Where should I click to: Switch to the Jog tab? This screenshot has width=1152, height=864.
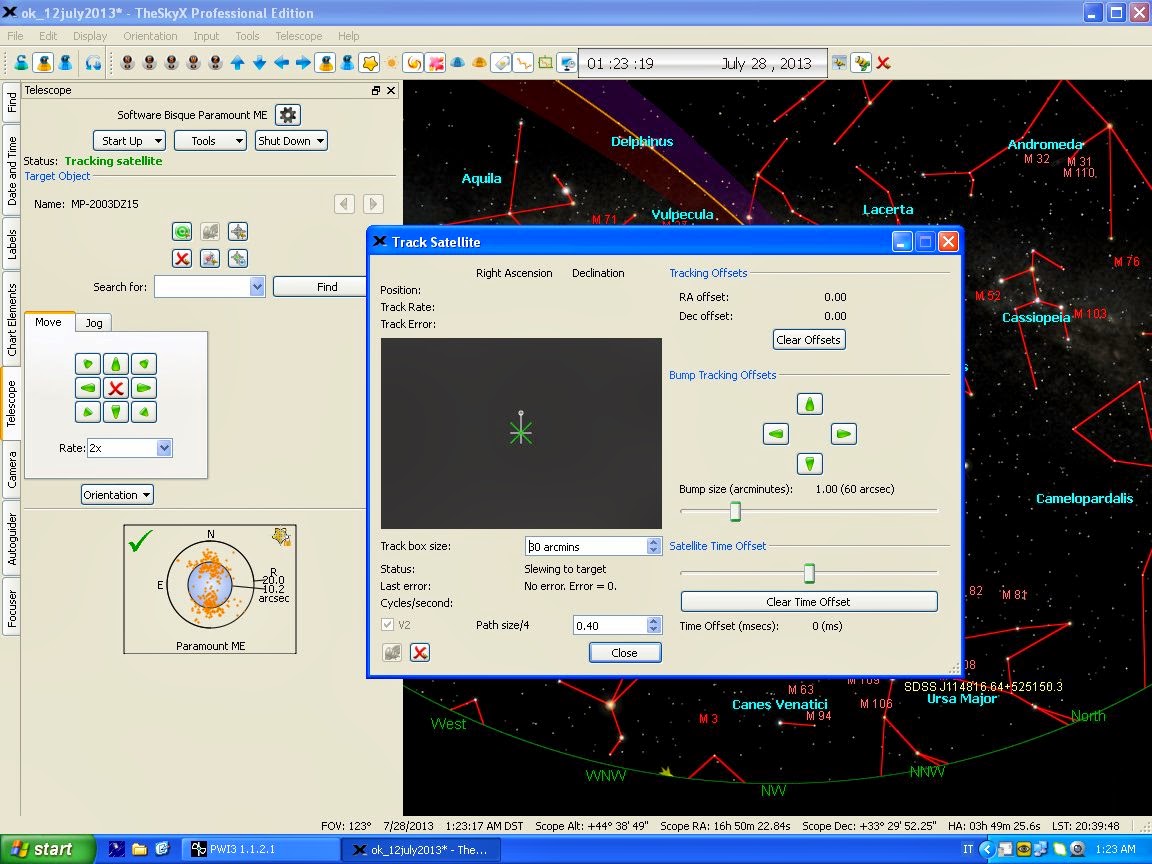click(94, 323)
